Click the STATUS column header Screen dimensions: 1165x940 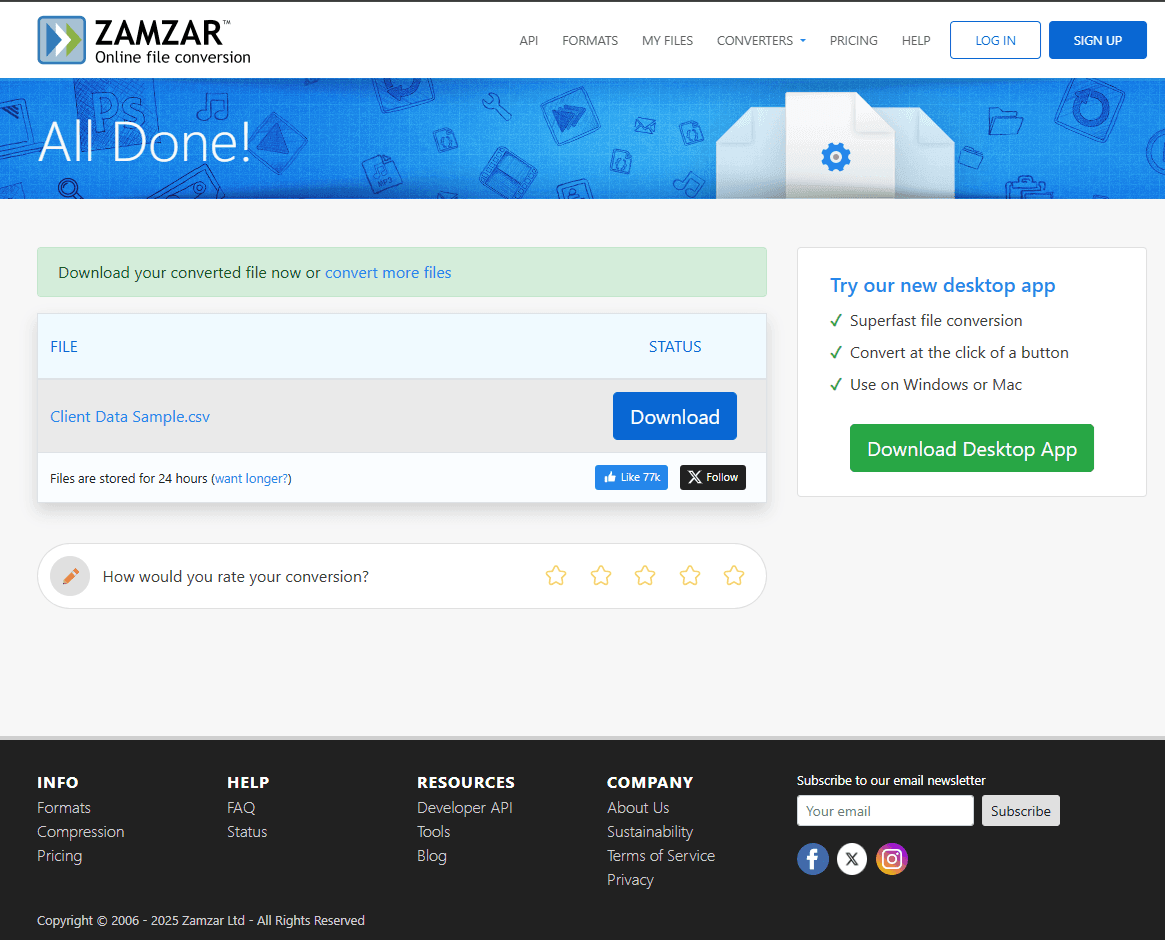(x=675, y=346)
